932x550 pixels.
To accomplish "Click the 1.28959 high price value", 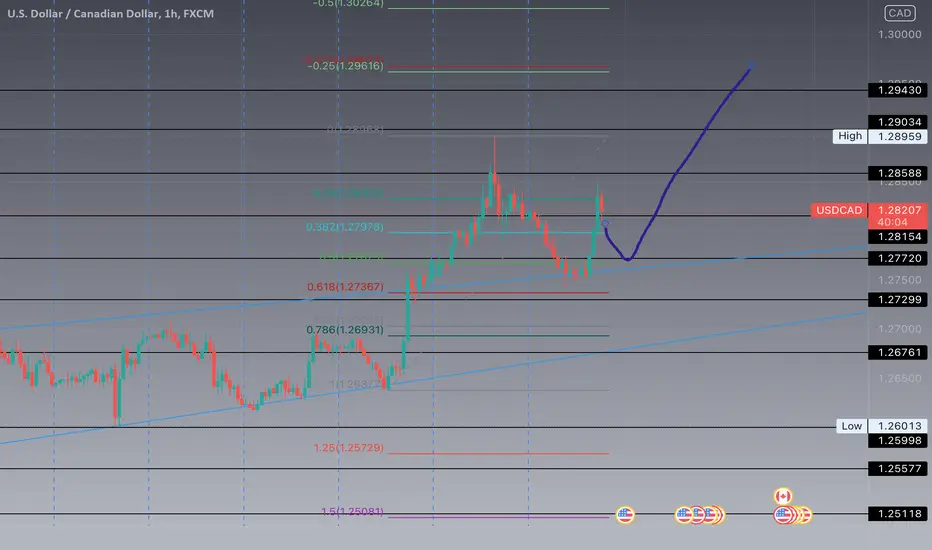I will pyautogui.click(x=899, y=136).
